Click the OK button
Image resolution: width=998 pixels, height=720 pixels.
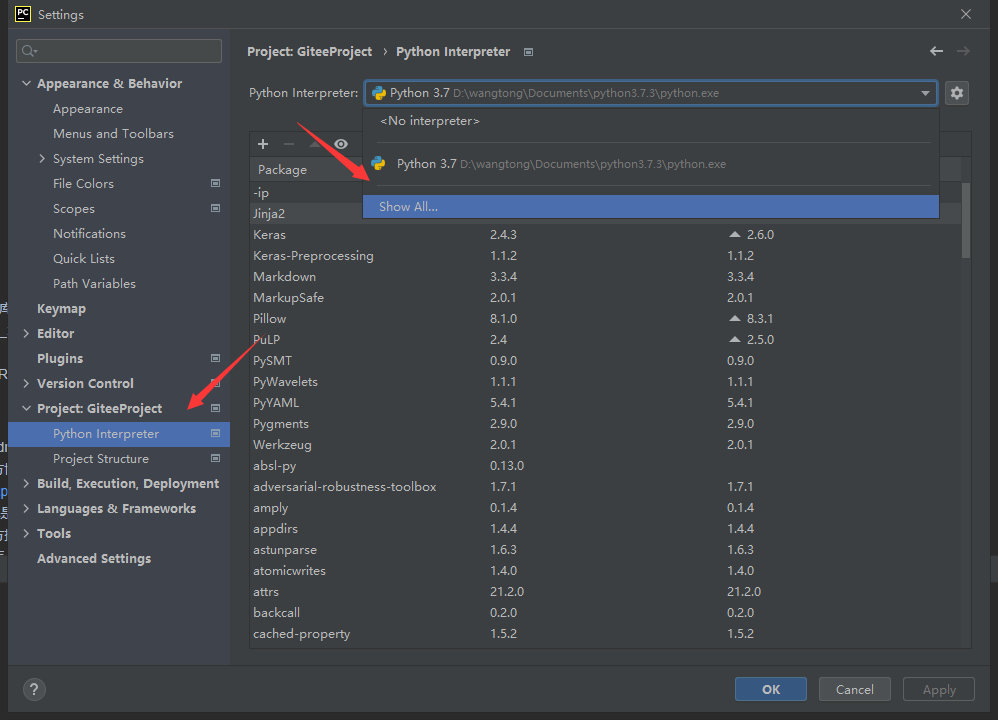(771, 689)
